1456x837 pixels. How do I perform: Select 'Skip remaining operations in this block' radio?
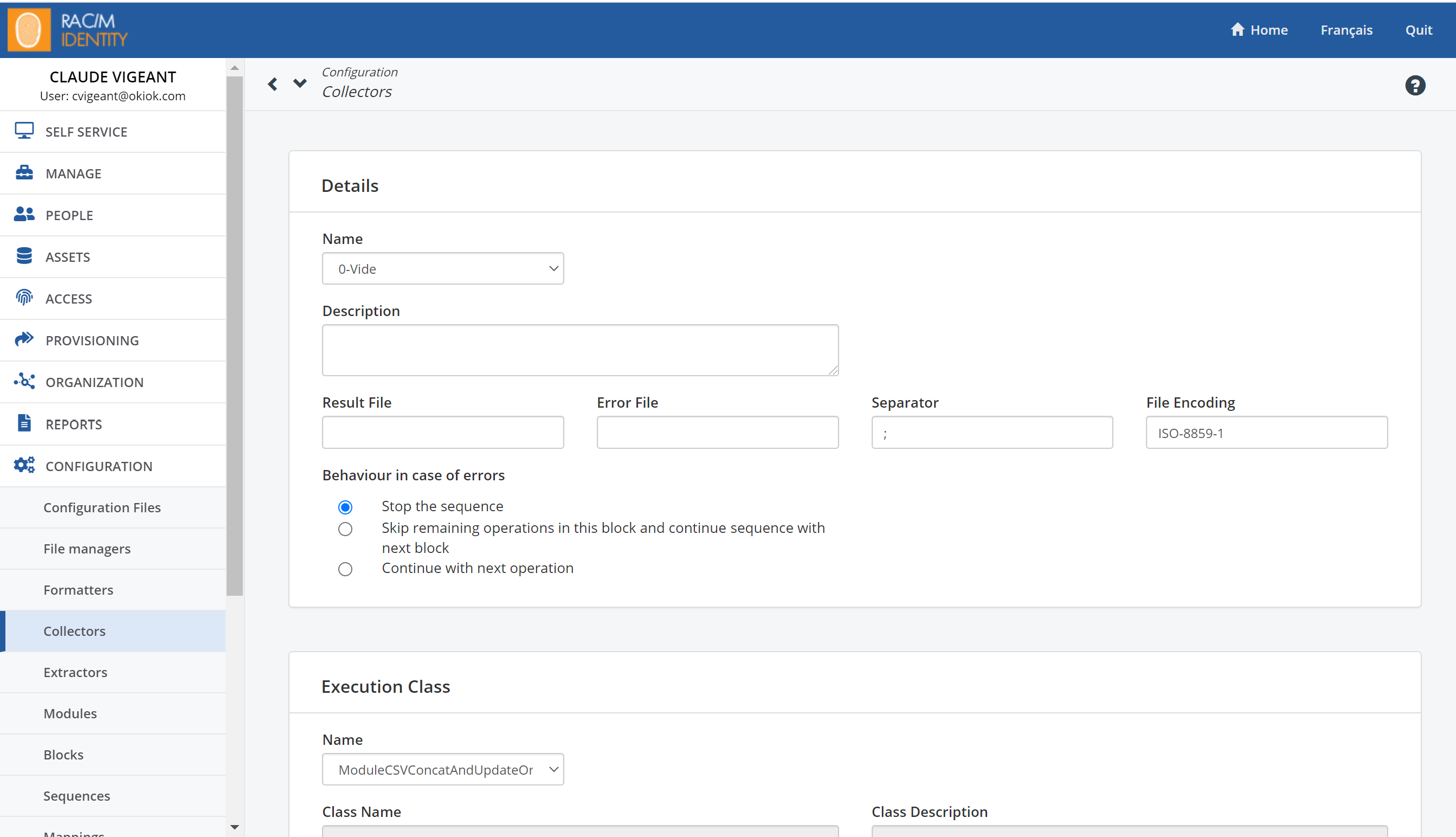pyautogui.click(x=345, y=529)
